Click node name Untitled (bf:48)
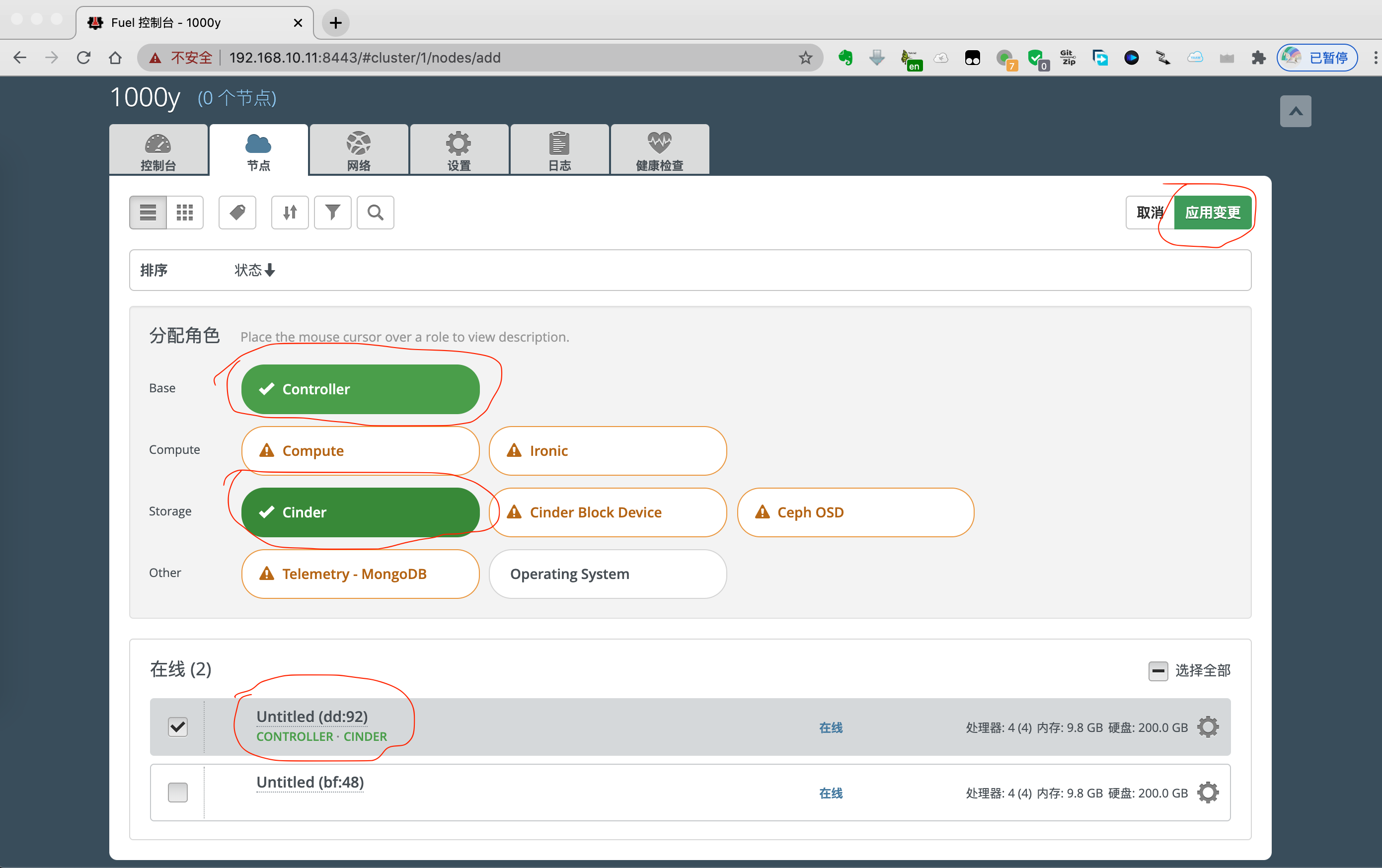 (310, 783)
